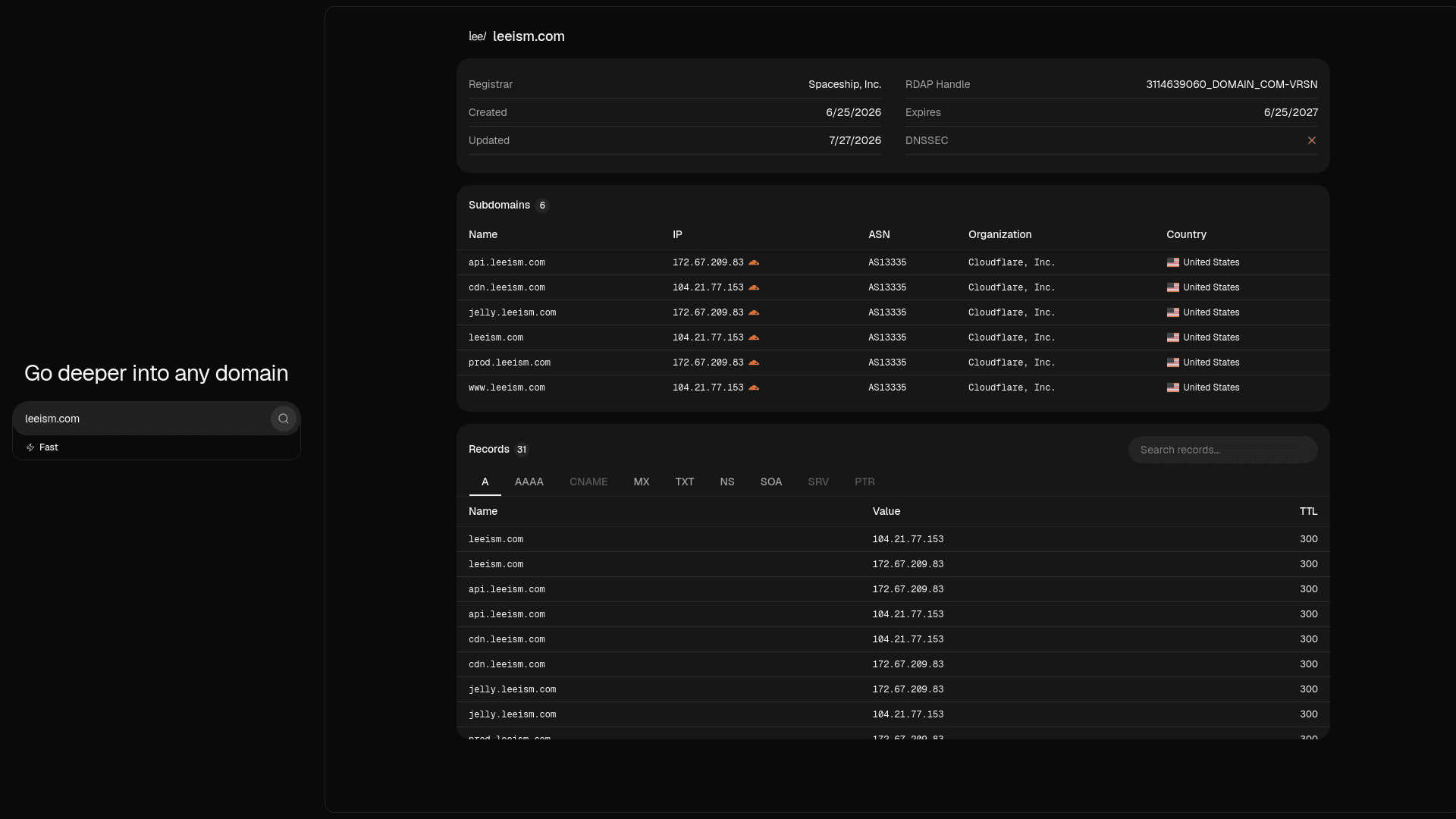The image size is (1456, 819).
Task: View the SOA records tab
Action: click(771, 482)
